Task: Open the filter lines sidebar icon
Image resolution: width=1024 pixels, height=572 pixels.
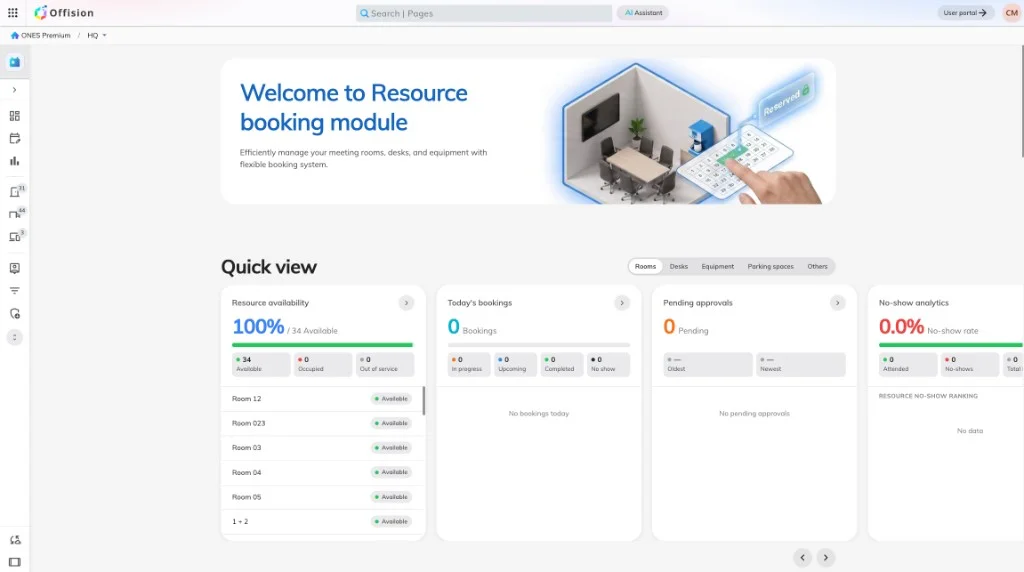Action: tap(14, 291)
